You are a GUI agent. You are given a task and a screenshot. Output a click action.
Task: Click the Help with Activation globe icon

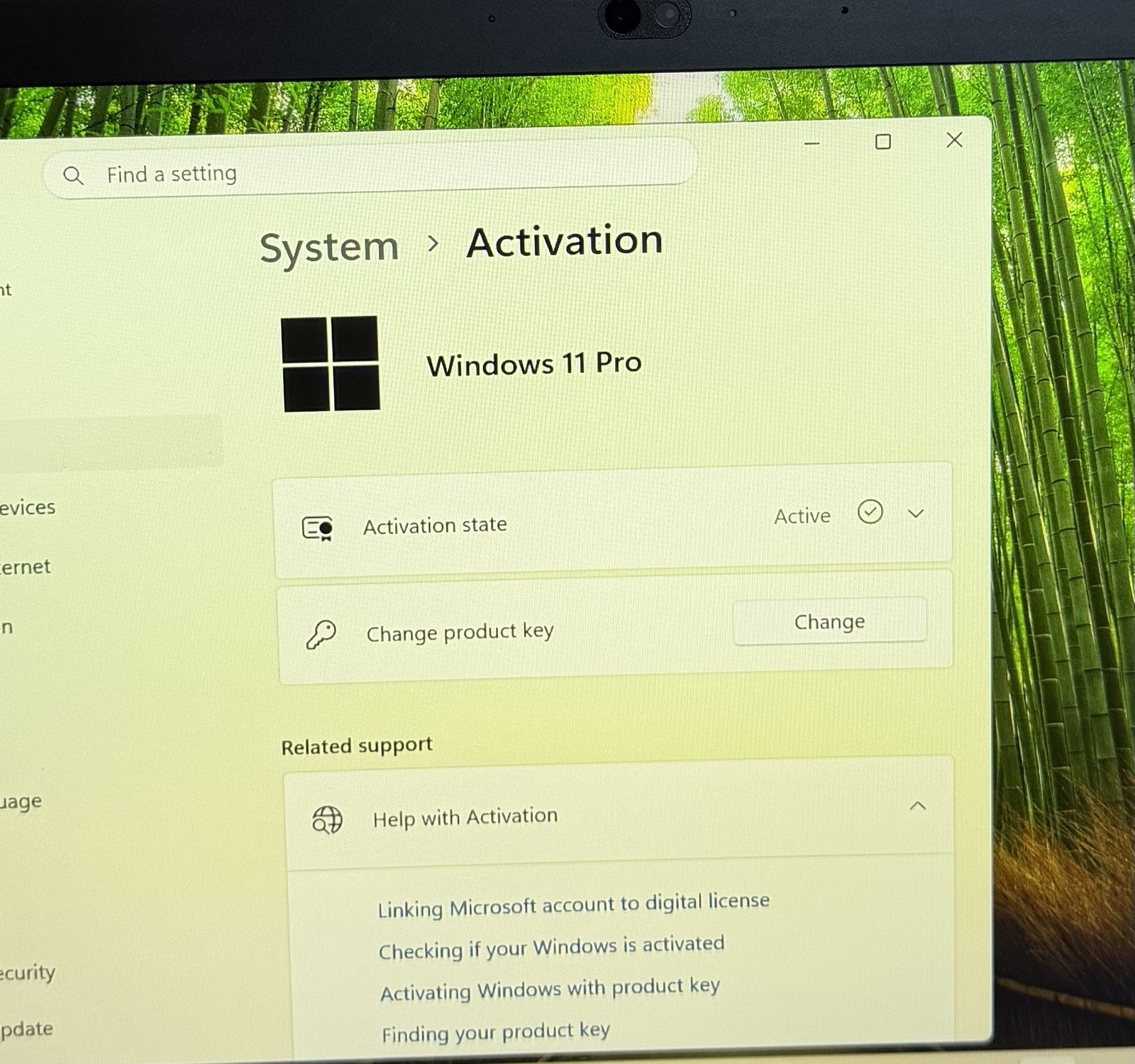coord(327,819)
